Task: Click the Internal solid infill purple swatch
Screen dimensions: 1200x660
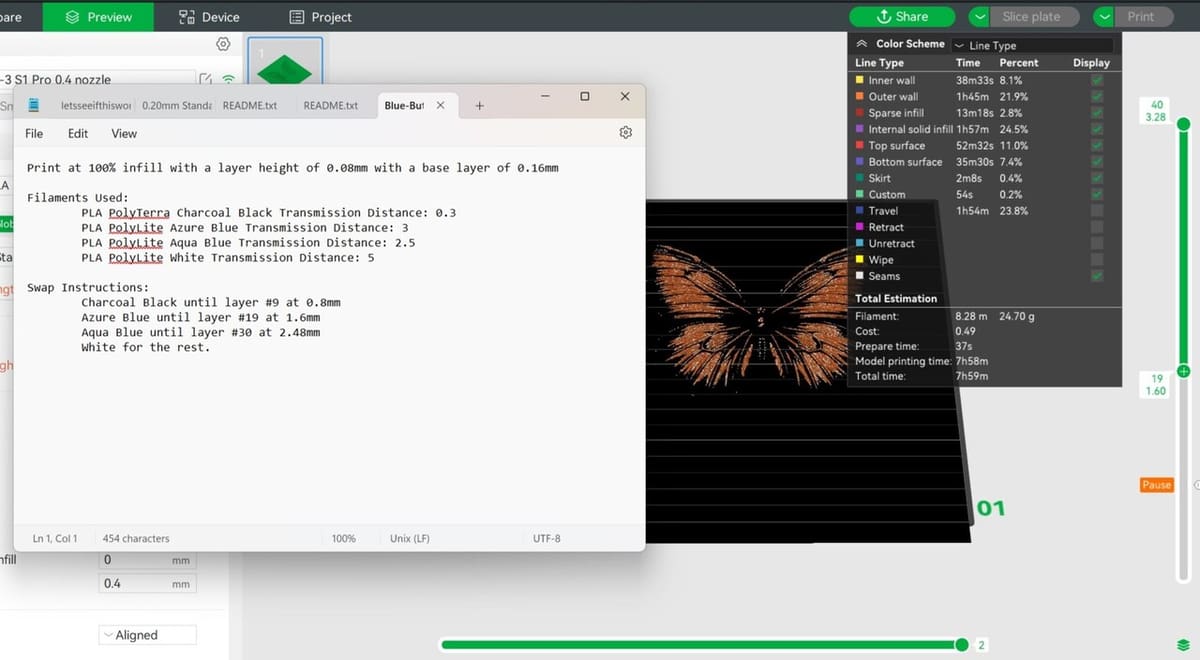Action: click(859, 129)
